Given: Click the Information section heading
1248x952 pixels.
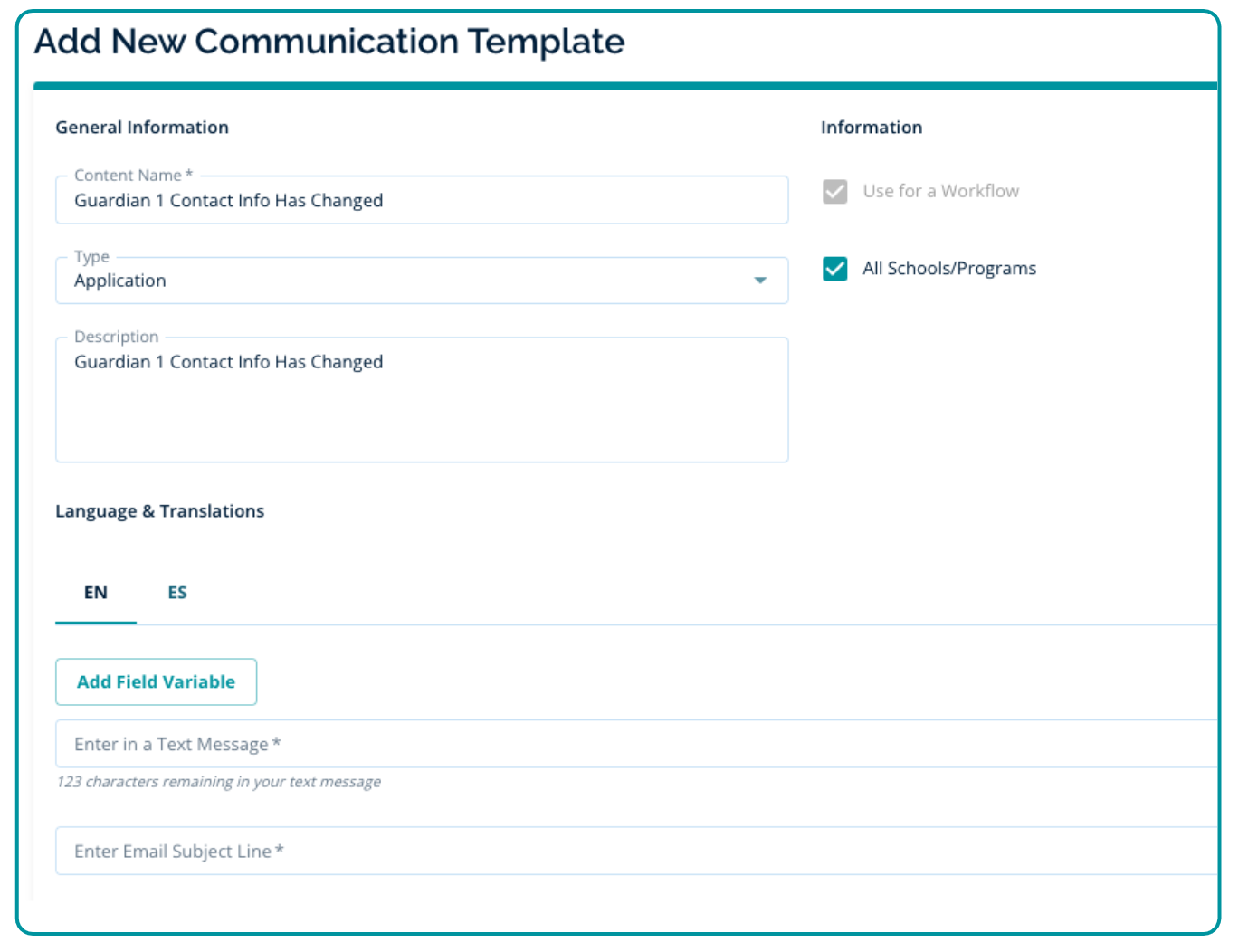Looking at the screenshot, I should 871,128.
